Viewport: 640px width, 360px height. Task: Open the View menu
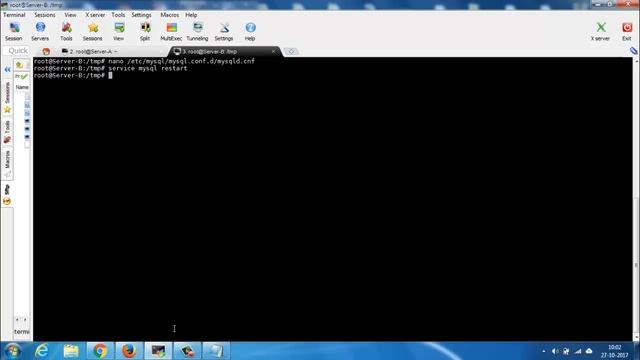[70, 15]
